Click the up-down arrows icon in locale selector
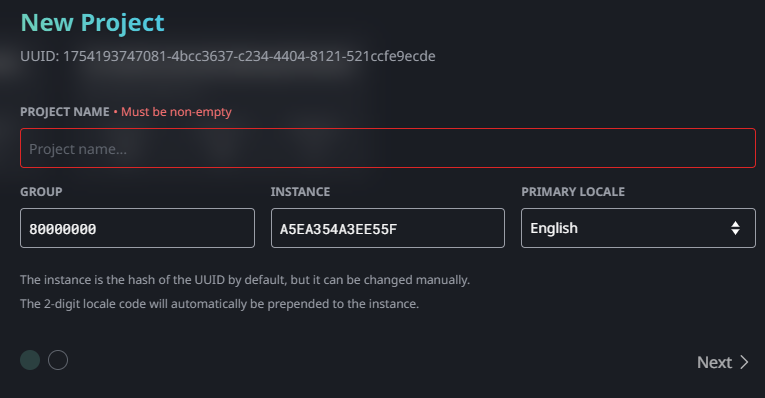The width and height of the screenshot is (765, 398). pyautogui.click(x=735, y=228)
